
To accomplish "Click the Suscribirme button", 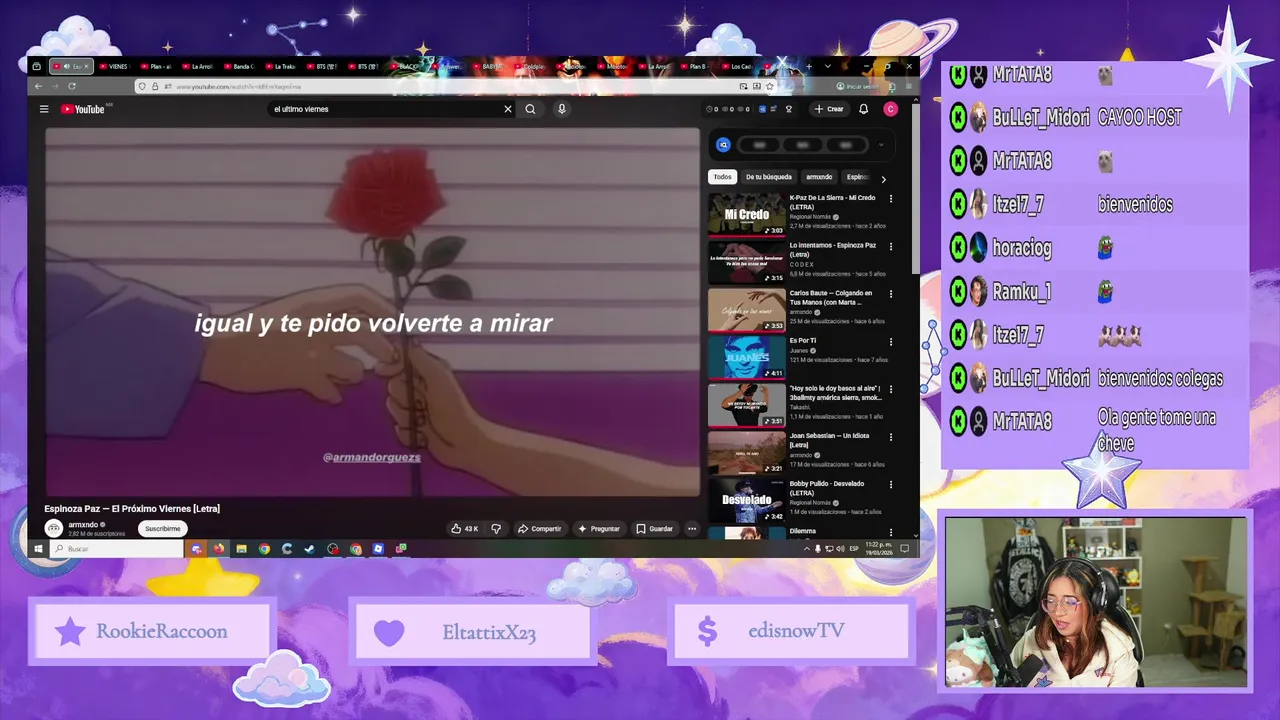I will pyautogui.click(x=163, y=528).
